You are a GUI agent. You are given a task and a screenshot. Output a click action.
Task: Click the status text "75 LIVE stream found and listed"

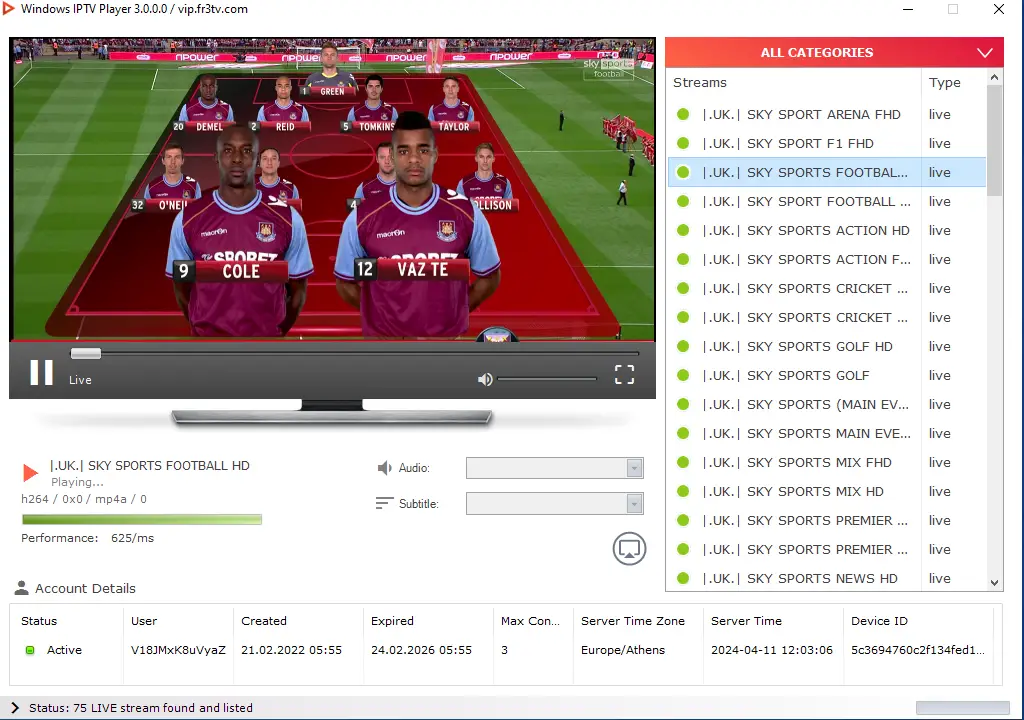163,708
